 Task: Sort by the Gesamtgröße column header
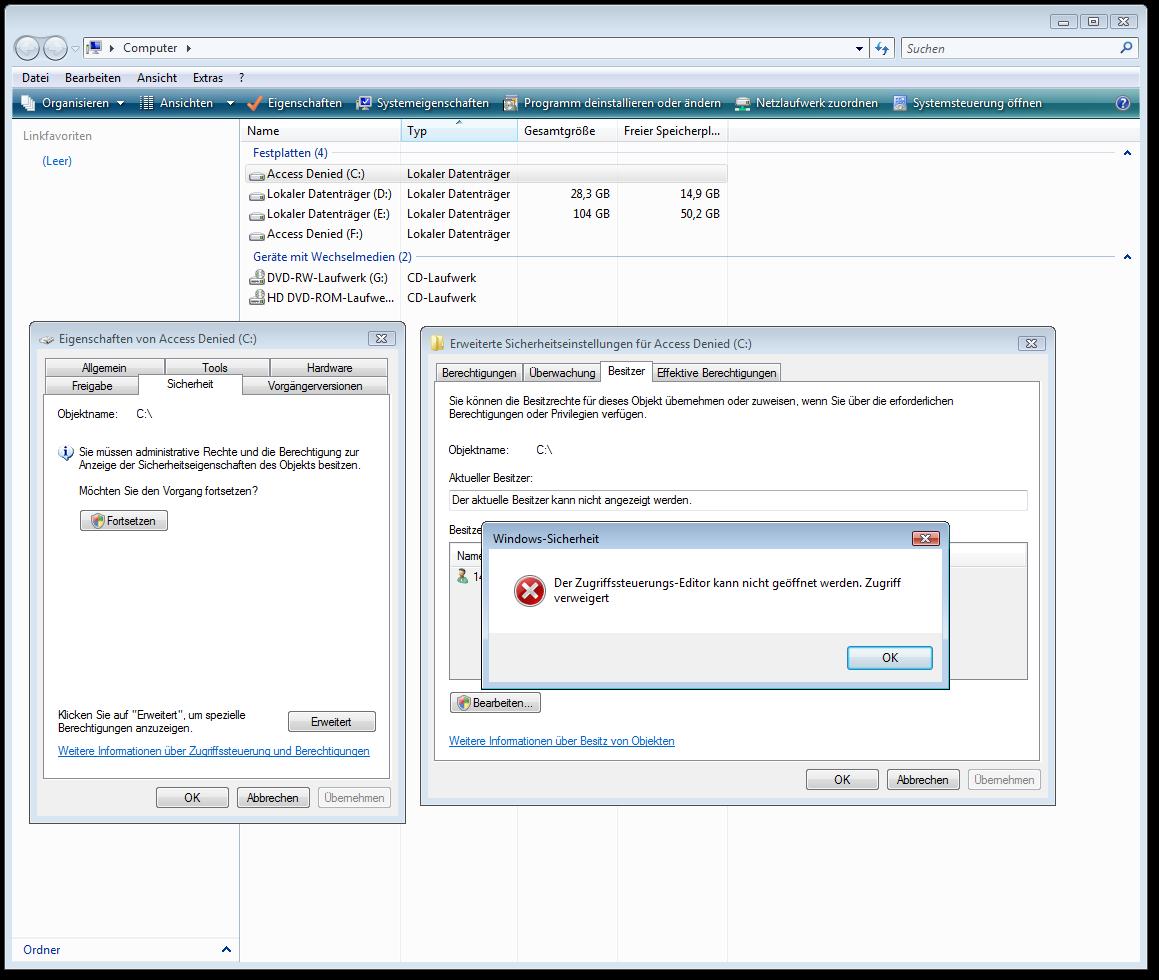coord(568,131)
